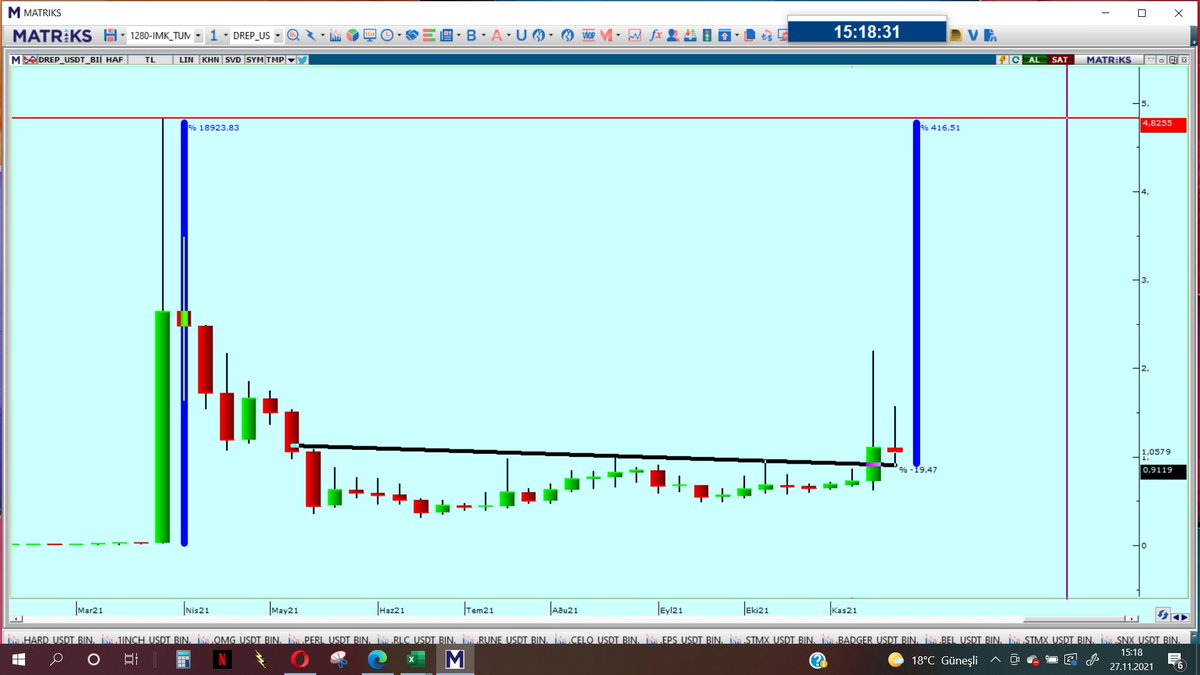Toggle the TL currency button
1200x675 pixels.
pos(150,60)
